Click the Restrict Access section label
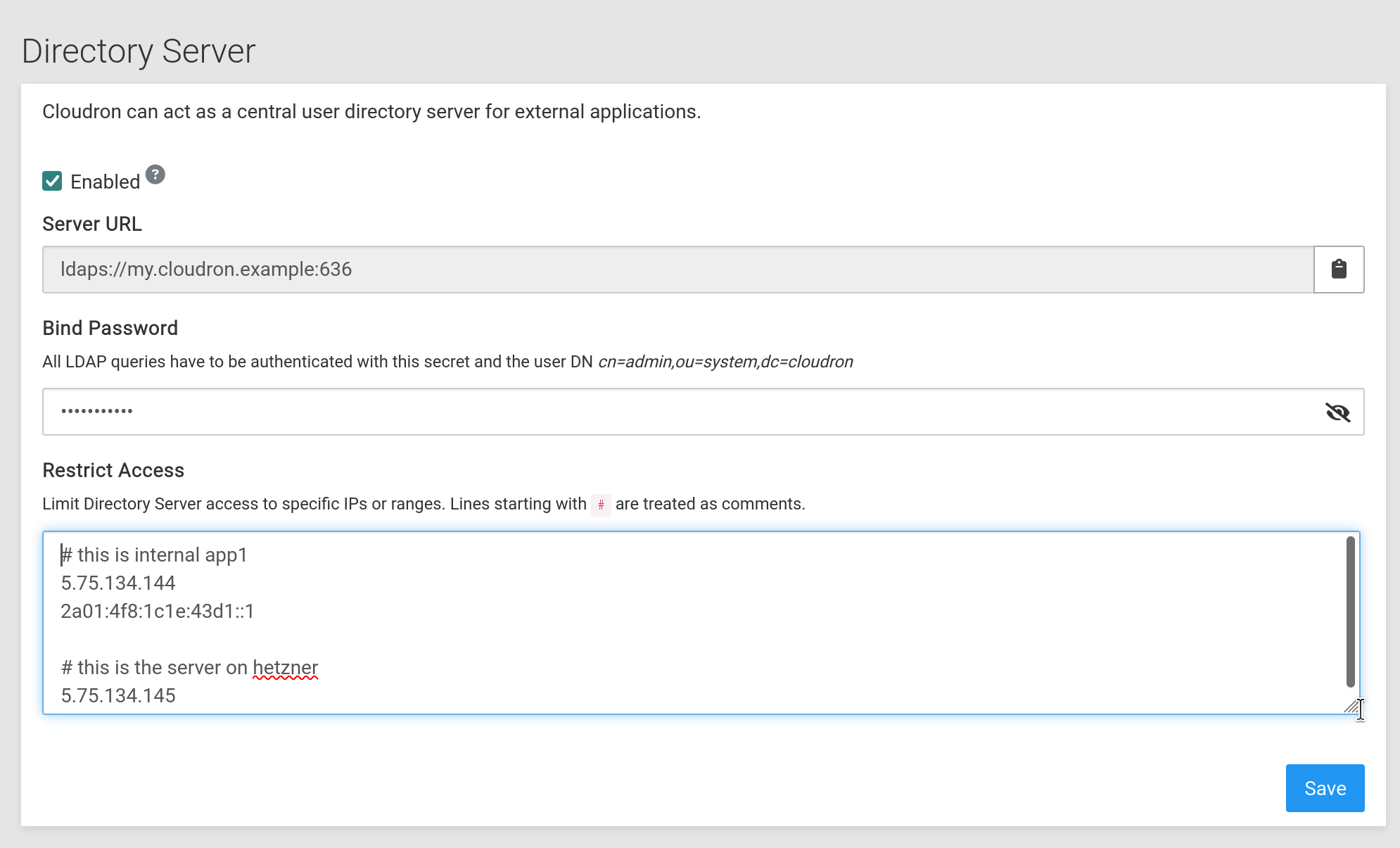This screenshot has height=848, width=1400. coord(113,470)
